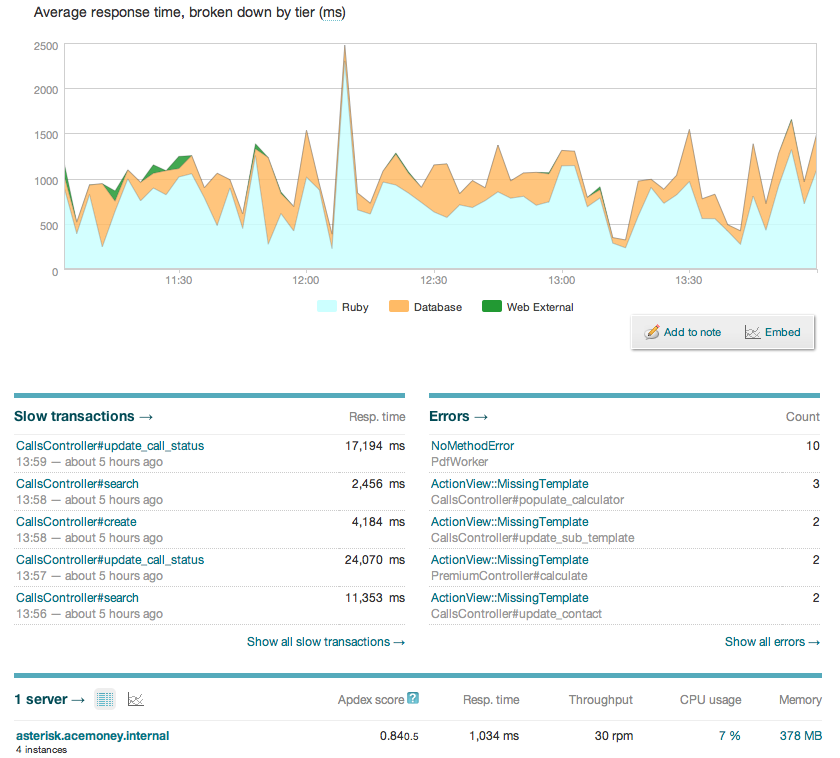The height and width of the screenshot is (758, 840).
Task: Click the Add to note pencil icon
Action: (653, 332)
